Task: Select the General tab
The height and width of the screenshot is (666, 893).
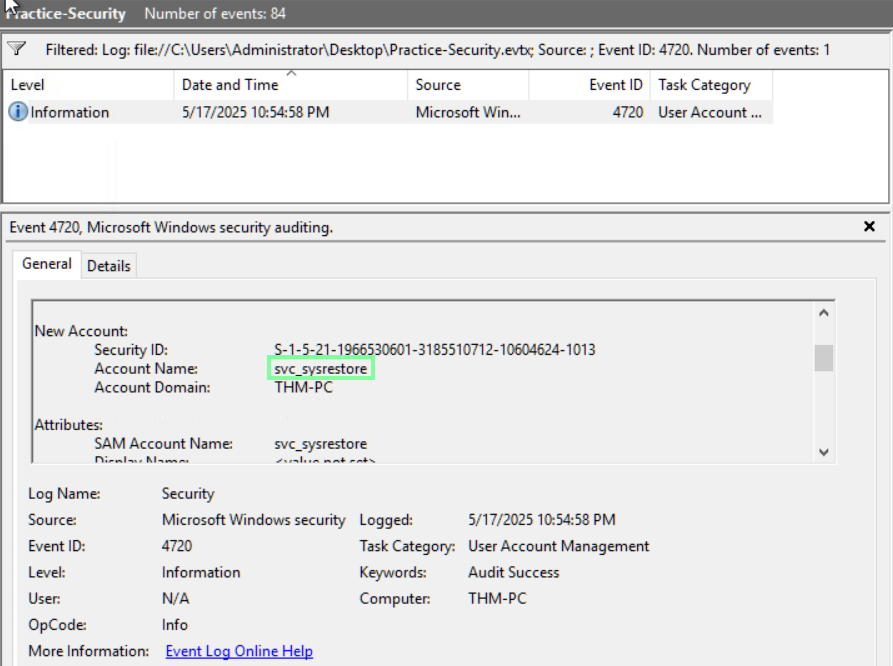Action: point(47,264)
